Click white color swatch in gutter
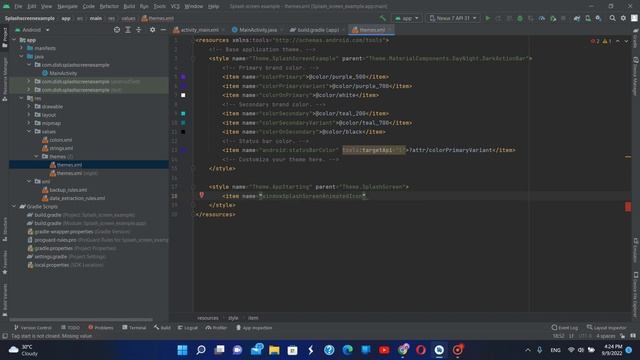The width and height of the screenshot is (640, 360). [183, 95]
